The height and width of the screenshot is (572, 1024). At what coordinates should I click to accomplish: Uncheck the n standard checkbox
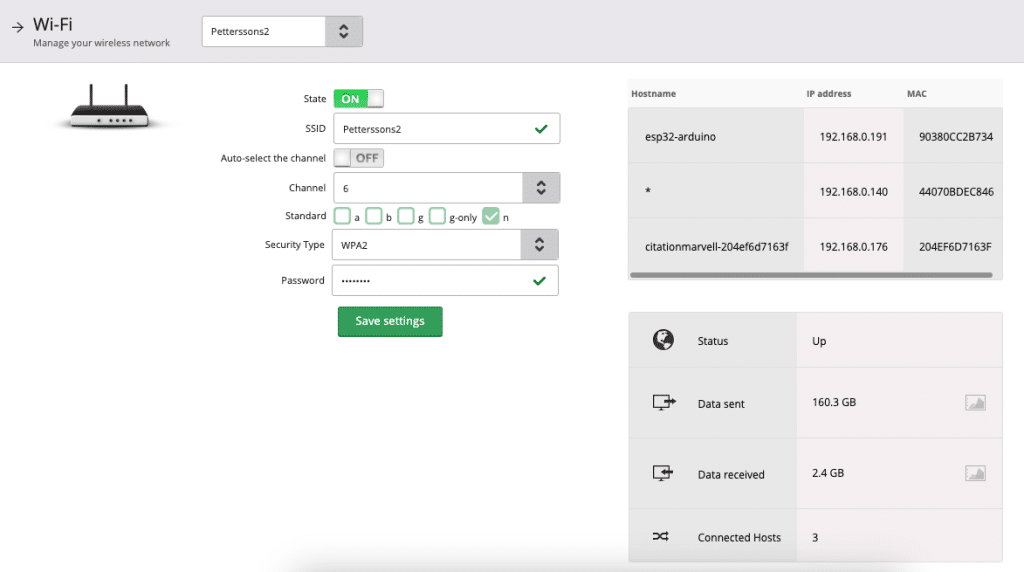pos(491,216)
